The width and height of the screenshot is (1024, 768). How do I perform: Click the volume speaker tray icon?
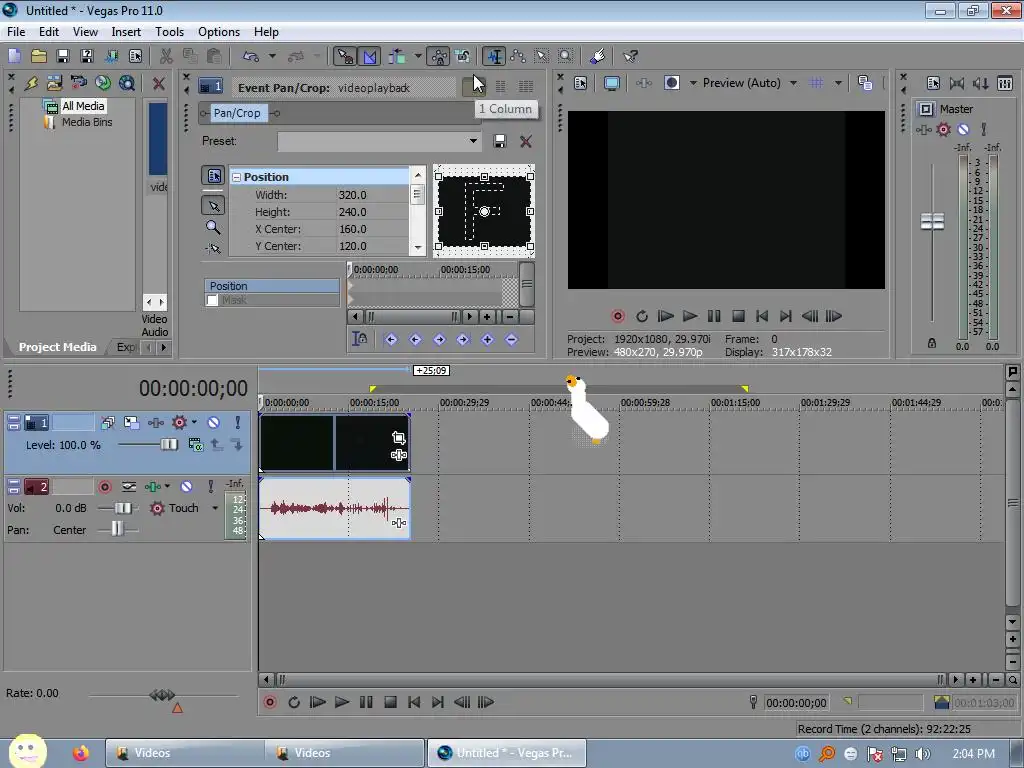pyautogui.click(x=922, y=754)
